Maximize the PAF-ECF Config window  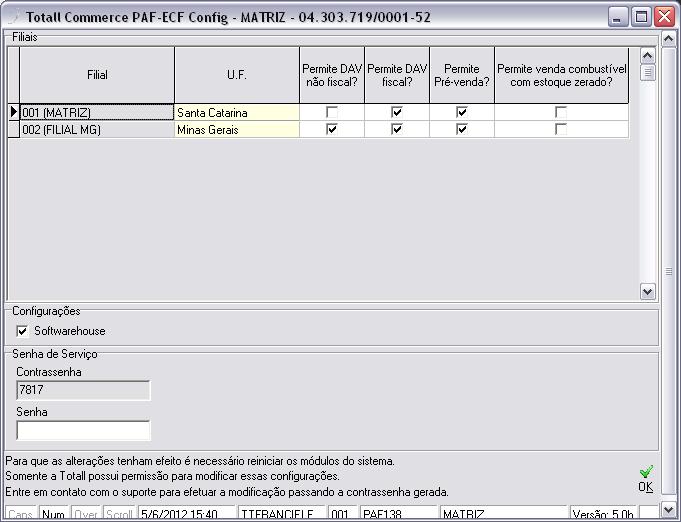tap(641, 17)
